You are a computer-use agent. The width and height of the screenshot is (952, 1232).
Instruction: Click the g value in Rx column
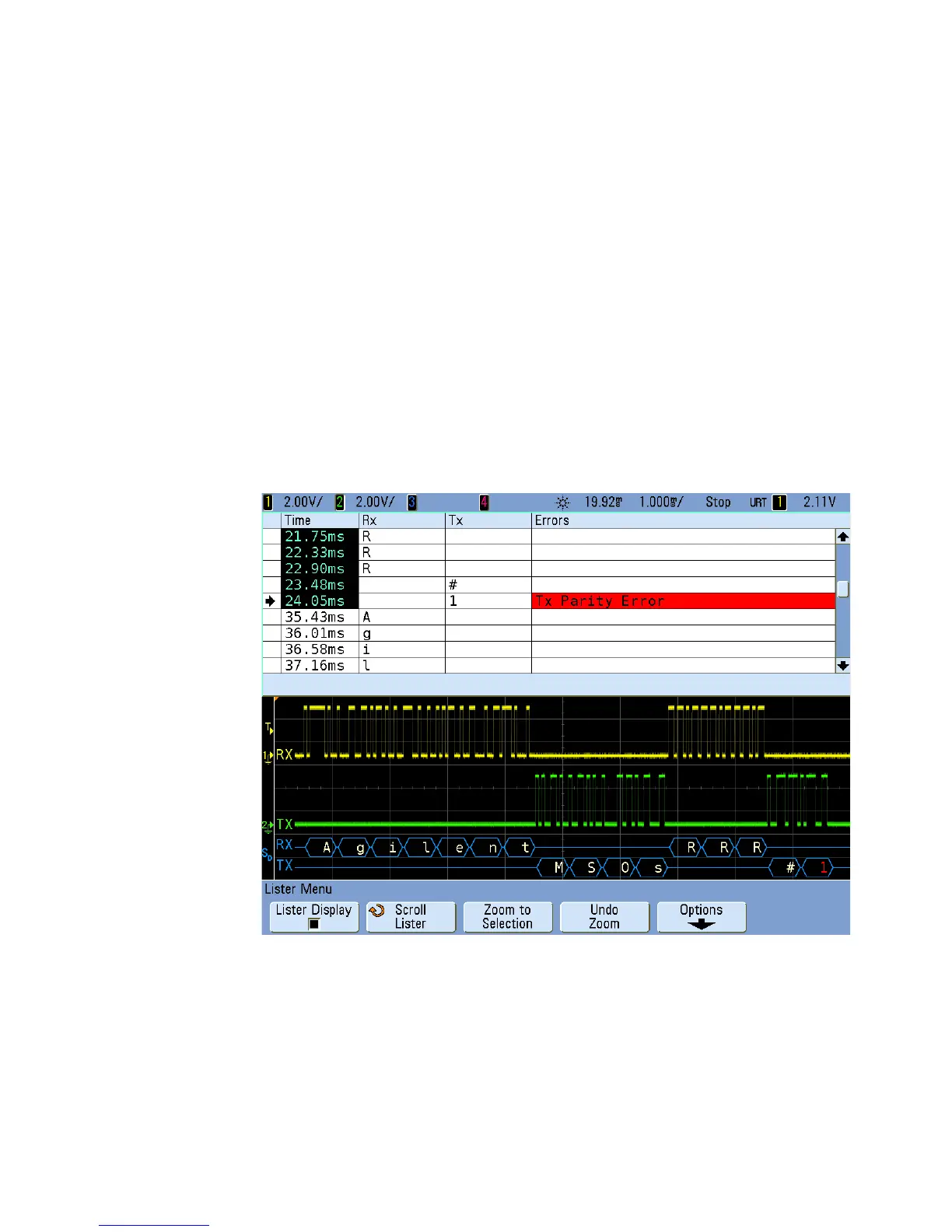[367, 634]
